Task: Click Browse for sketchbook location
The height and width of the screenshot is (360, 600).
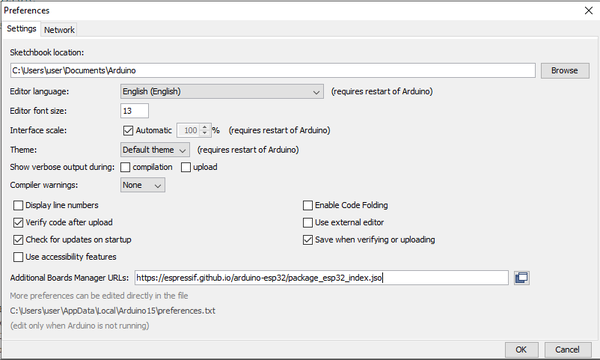Action: [564, 70]
